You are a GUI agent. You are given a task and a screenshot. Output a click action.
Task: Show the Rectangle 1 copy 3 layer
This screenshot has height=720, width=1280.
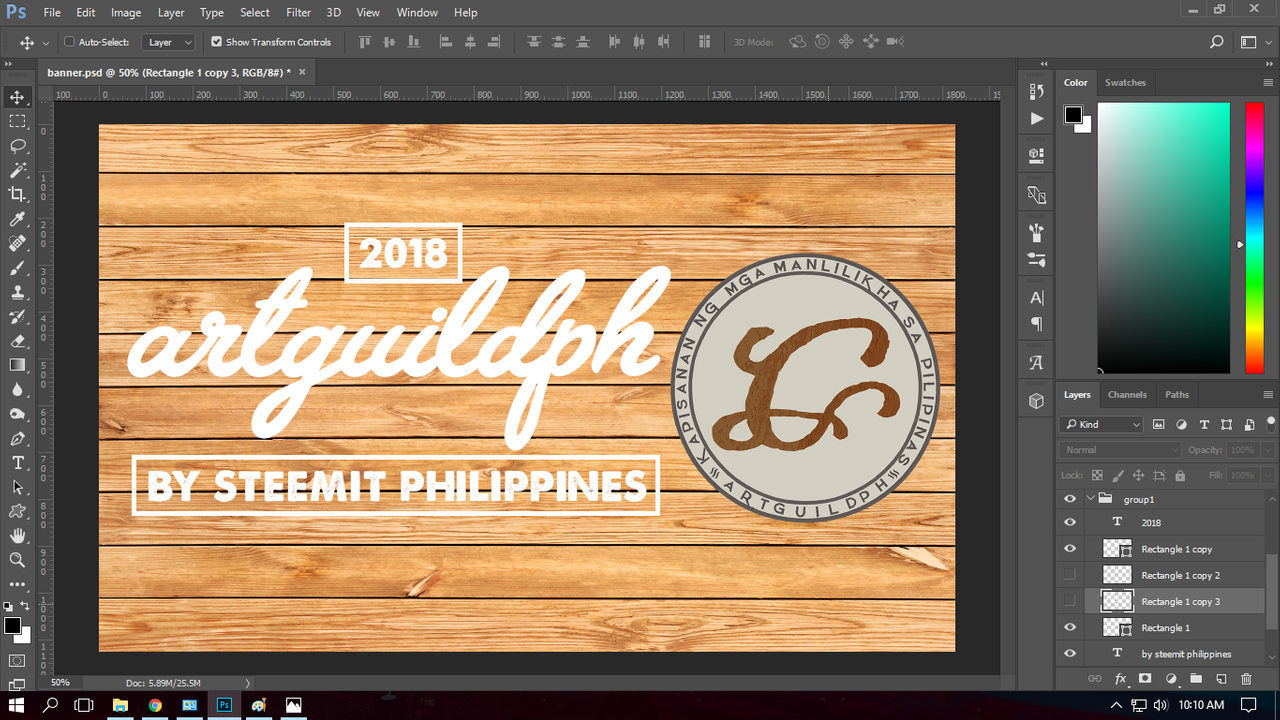click(1070, 601)
